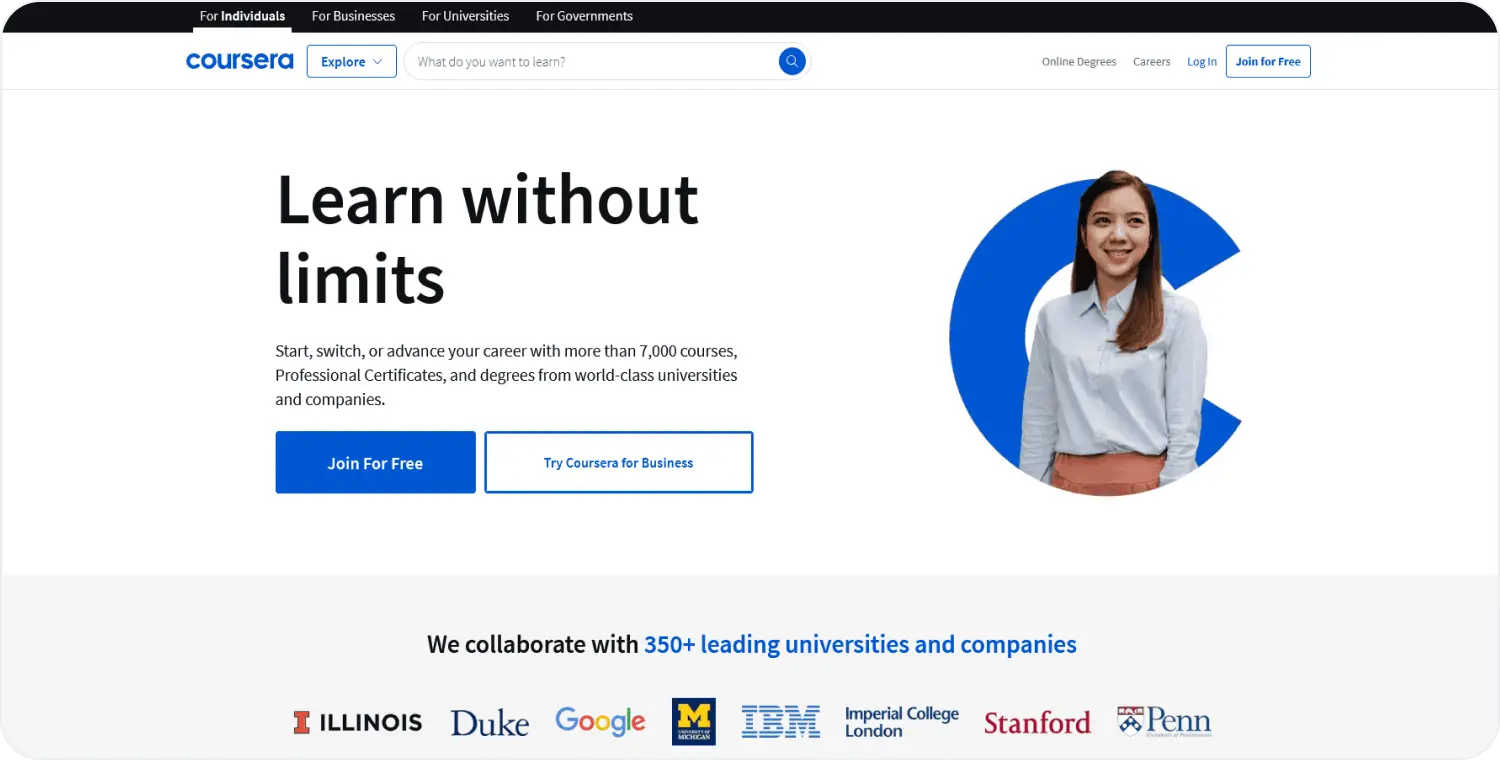
Task: Click the Coursera logo
Action: (x=239, y=60)
